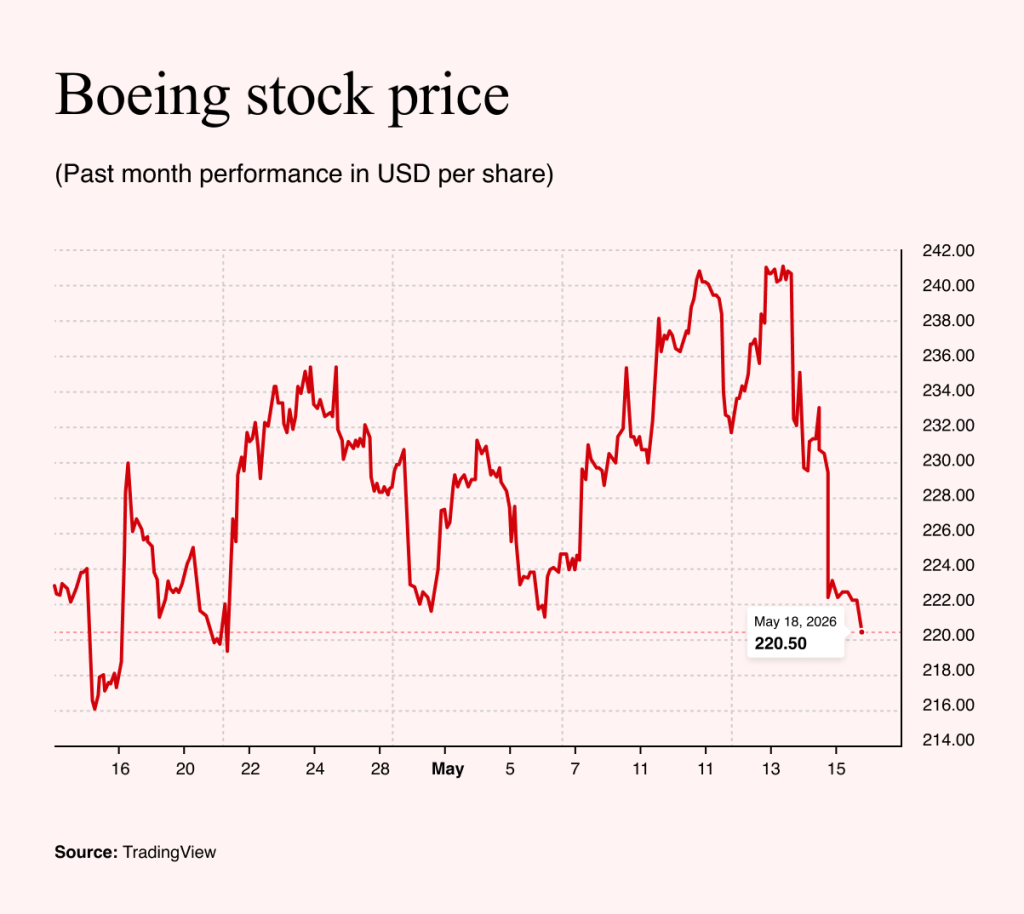This screenshot has width=1024, height=914.
Task: Click the bold 220.50 value in tooltip
Action: [780, 644]
